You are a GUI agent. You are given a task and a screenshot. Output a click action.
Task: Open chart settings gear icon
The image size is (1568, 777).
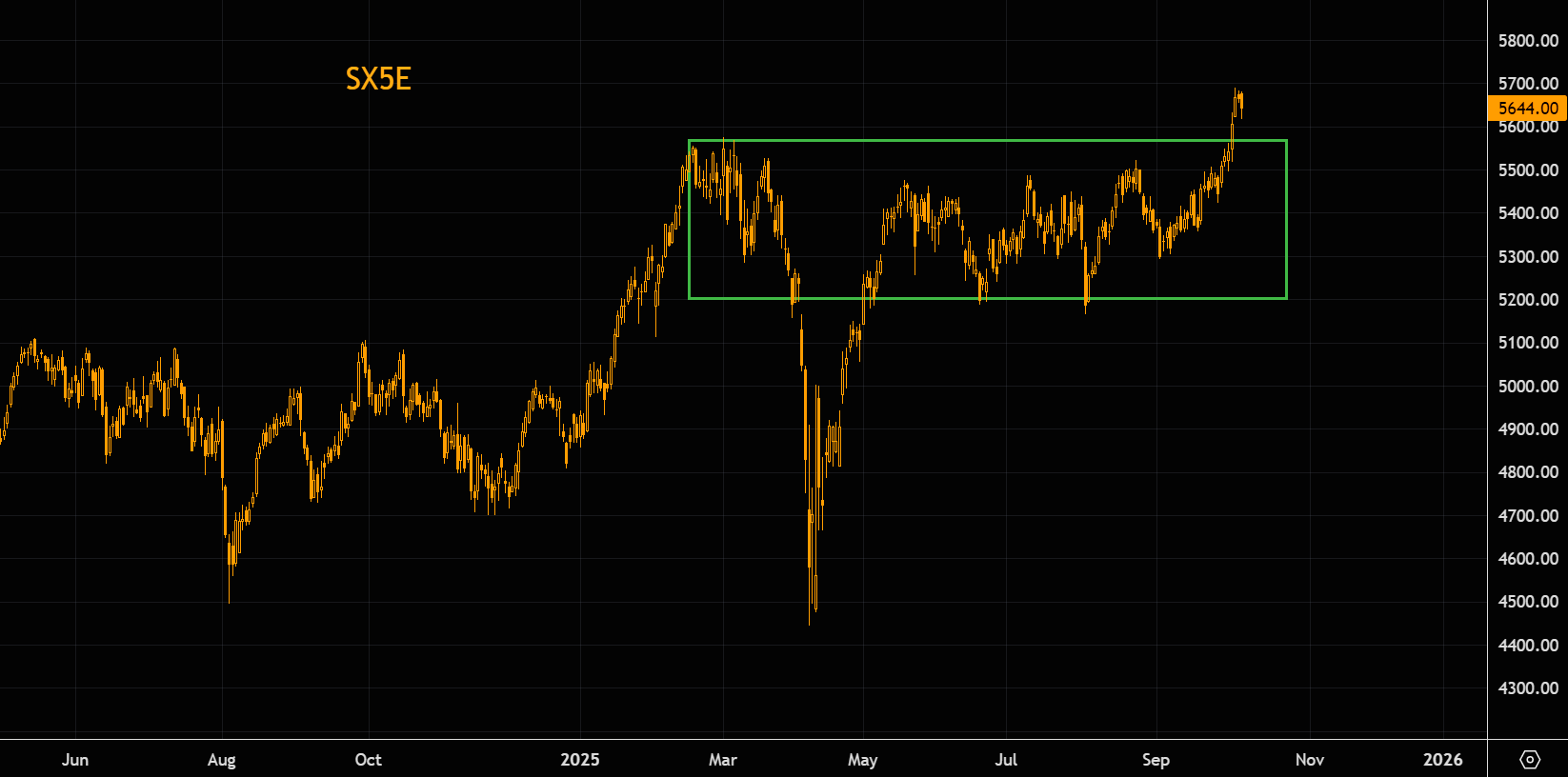(1529, 759)
